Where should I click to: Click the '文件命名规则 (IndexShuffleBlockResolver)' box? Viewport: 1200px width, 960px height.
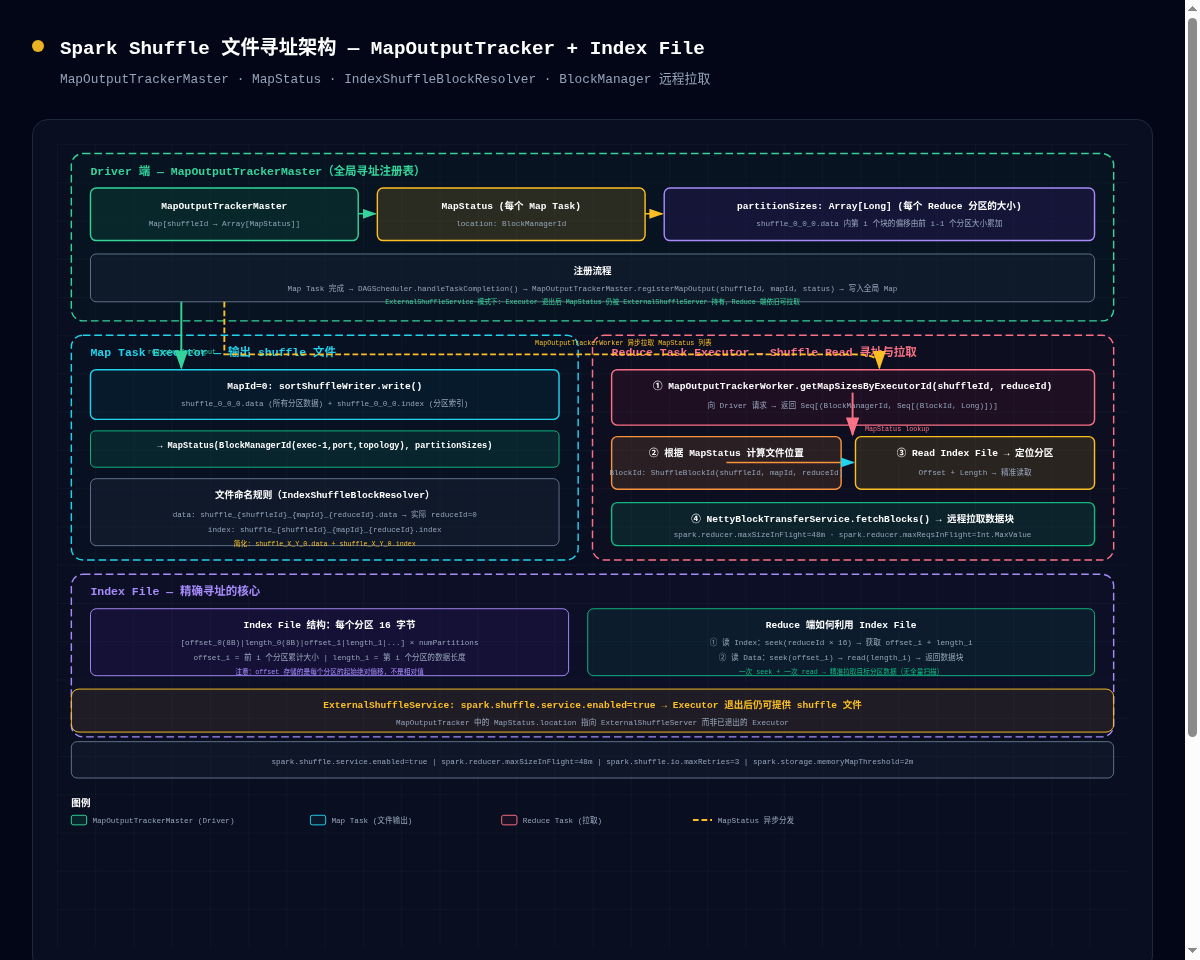[x=324, y=512]
